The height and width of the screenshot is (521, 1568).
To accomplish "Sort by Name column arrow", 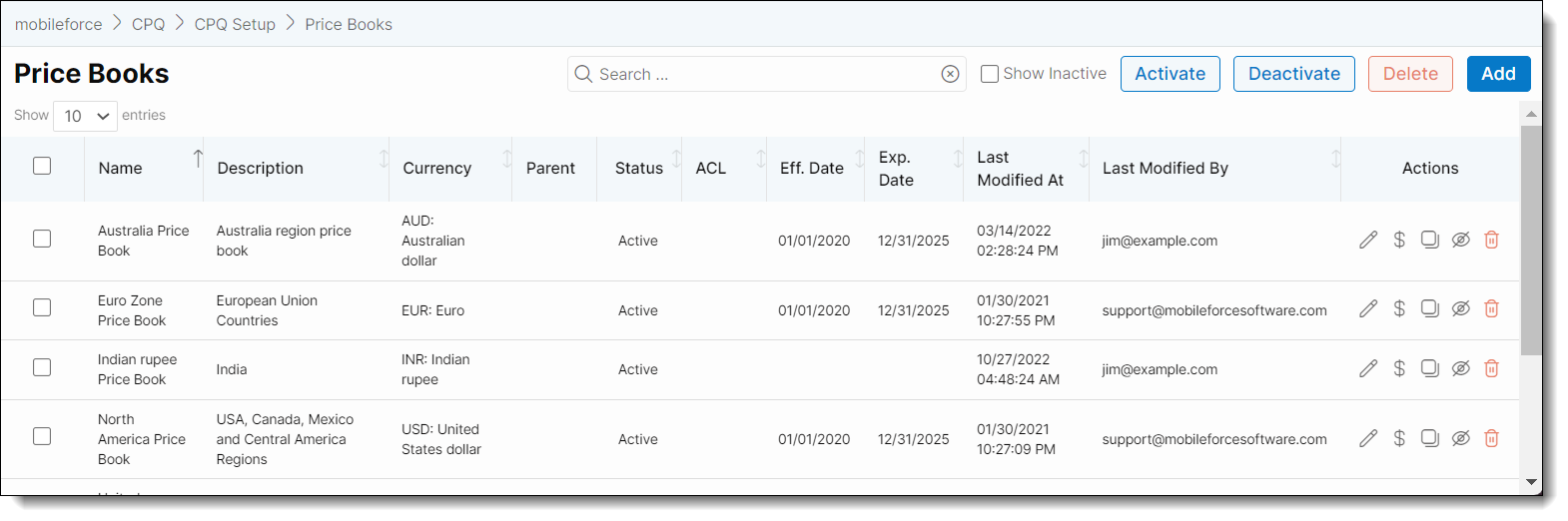I will pos(198,158).
